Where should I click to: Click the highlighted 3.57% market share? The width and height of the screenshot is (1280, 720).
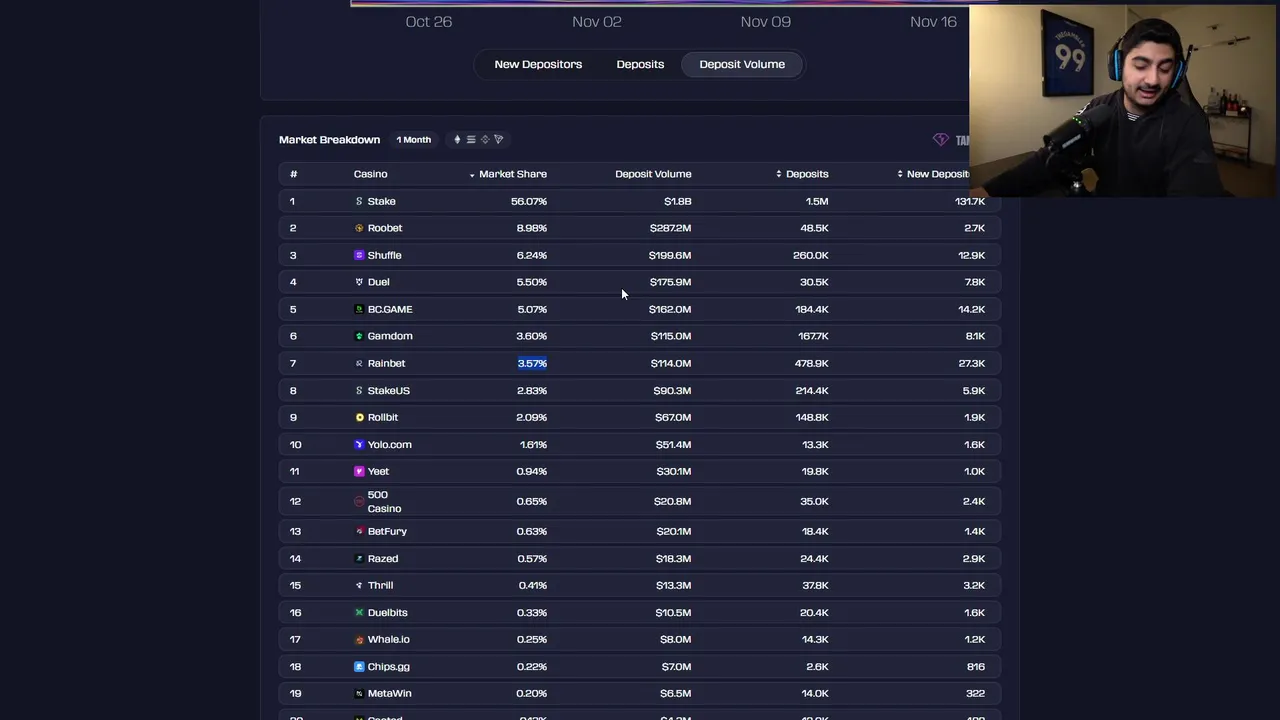(x=532, y=363)
